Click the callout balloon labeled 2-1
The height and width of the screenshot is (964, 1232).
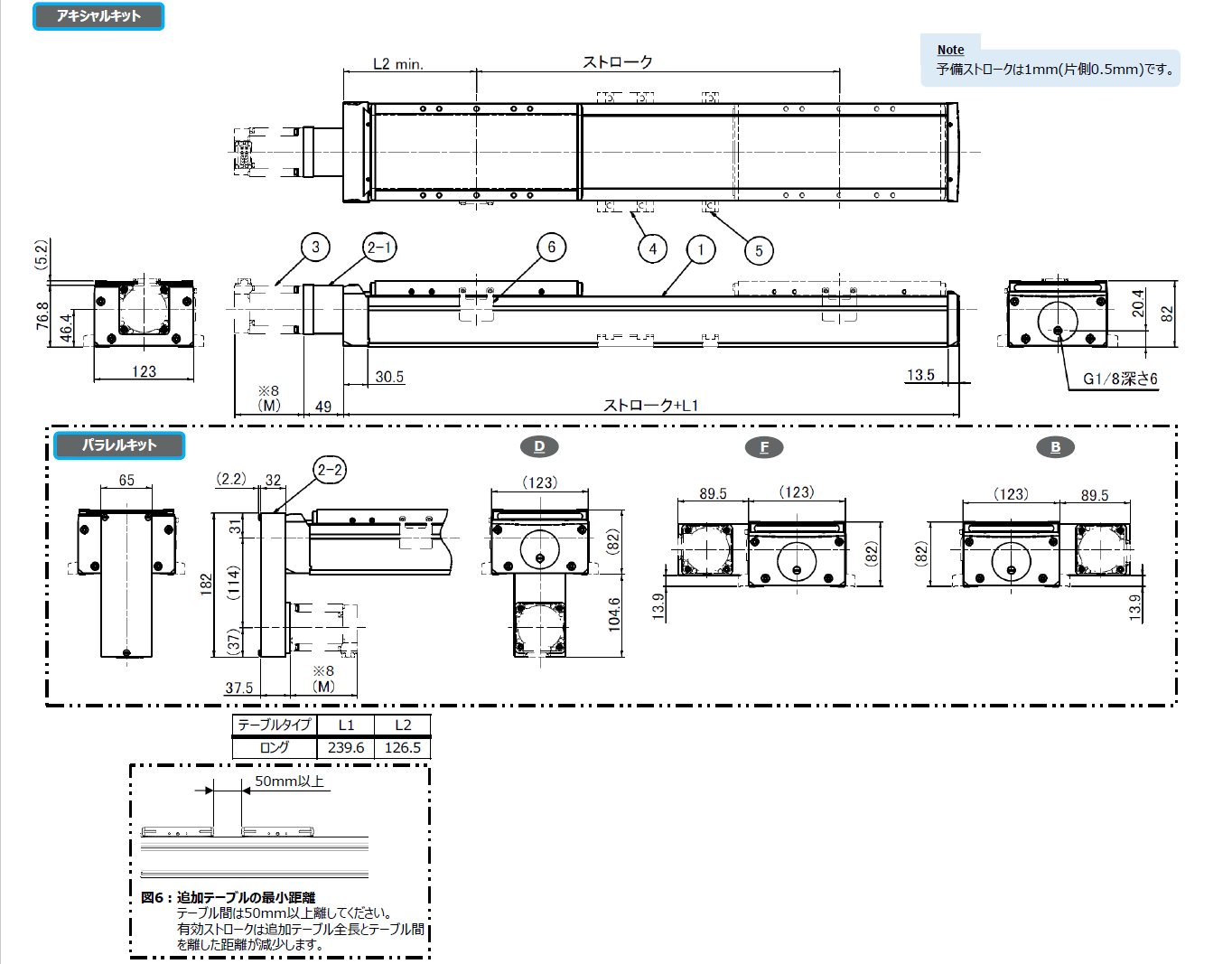(x=379, y=248)
